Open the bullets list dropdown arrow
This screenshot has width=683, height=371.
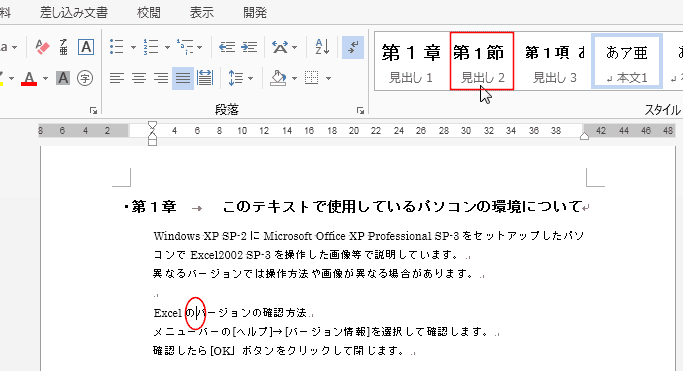pyautogui.click(x=133, y=47)
